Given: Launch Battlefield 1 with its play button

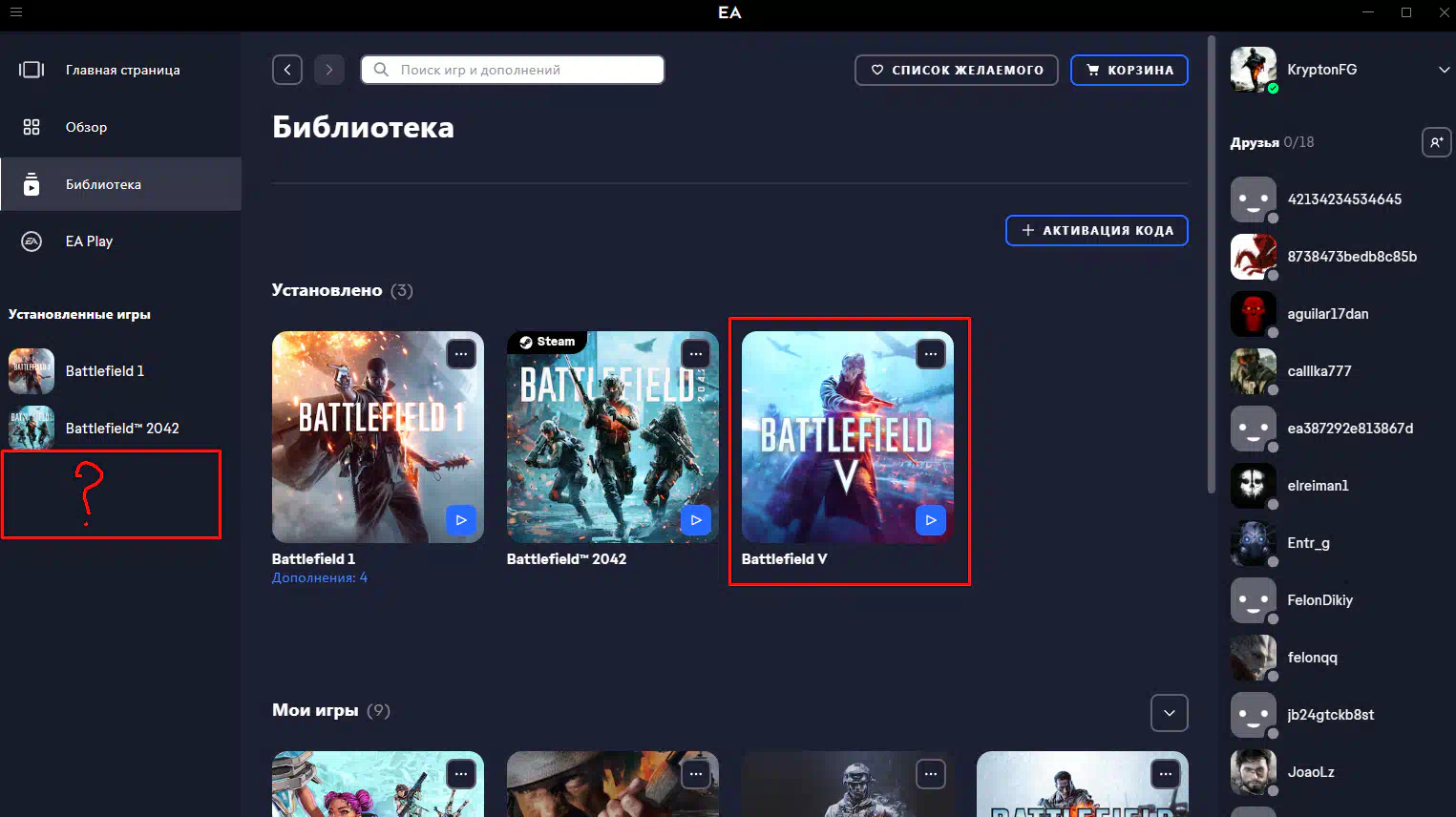Looking at the screenshot, I should 461,520.
